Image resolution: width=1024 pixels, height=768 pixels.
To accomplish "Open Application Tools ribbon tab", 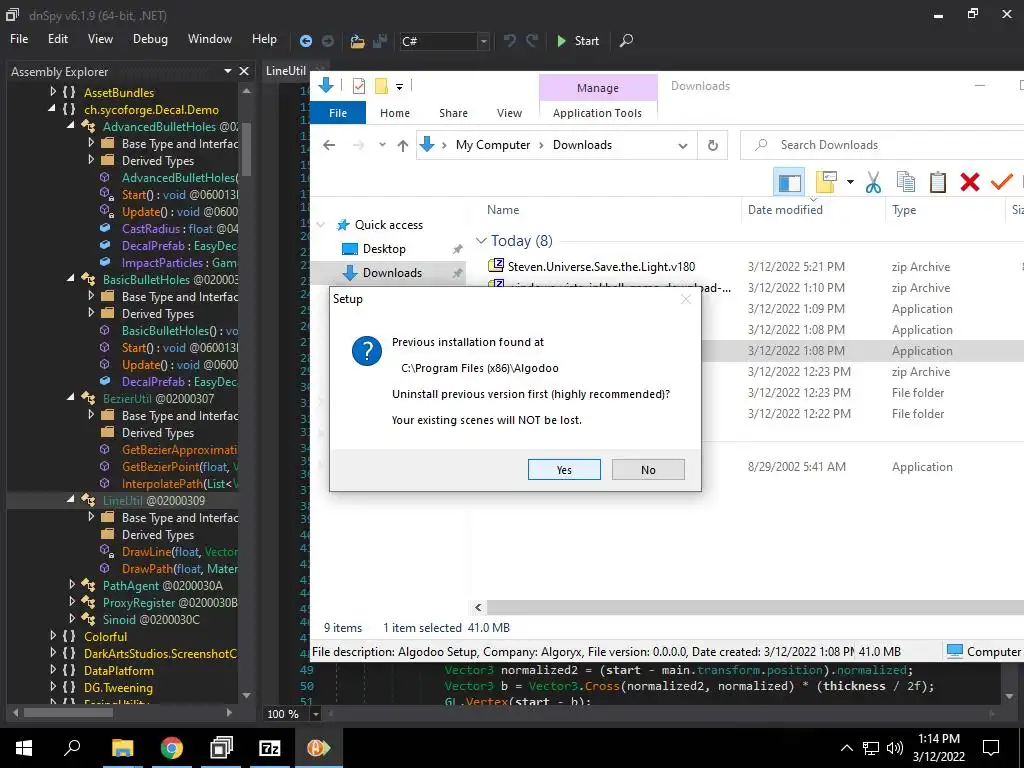I will click(x=597, y=113).
